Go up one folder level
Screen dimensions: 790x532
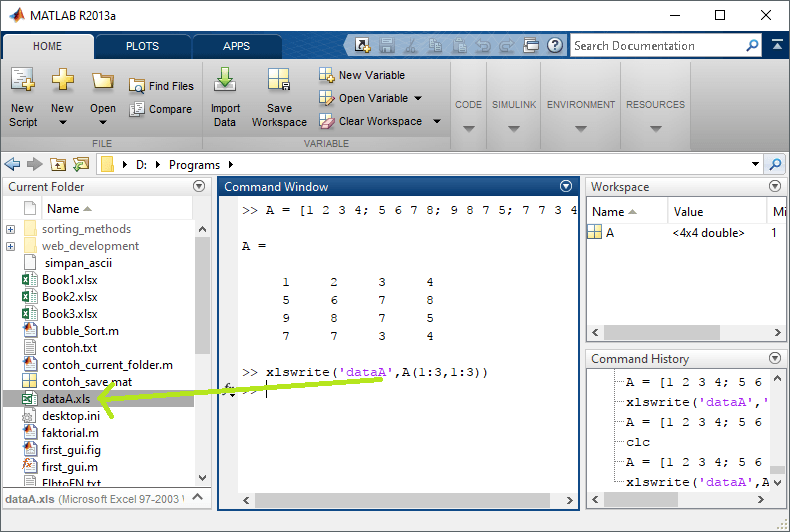[x=58, y=164]
